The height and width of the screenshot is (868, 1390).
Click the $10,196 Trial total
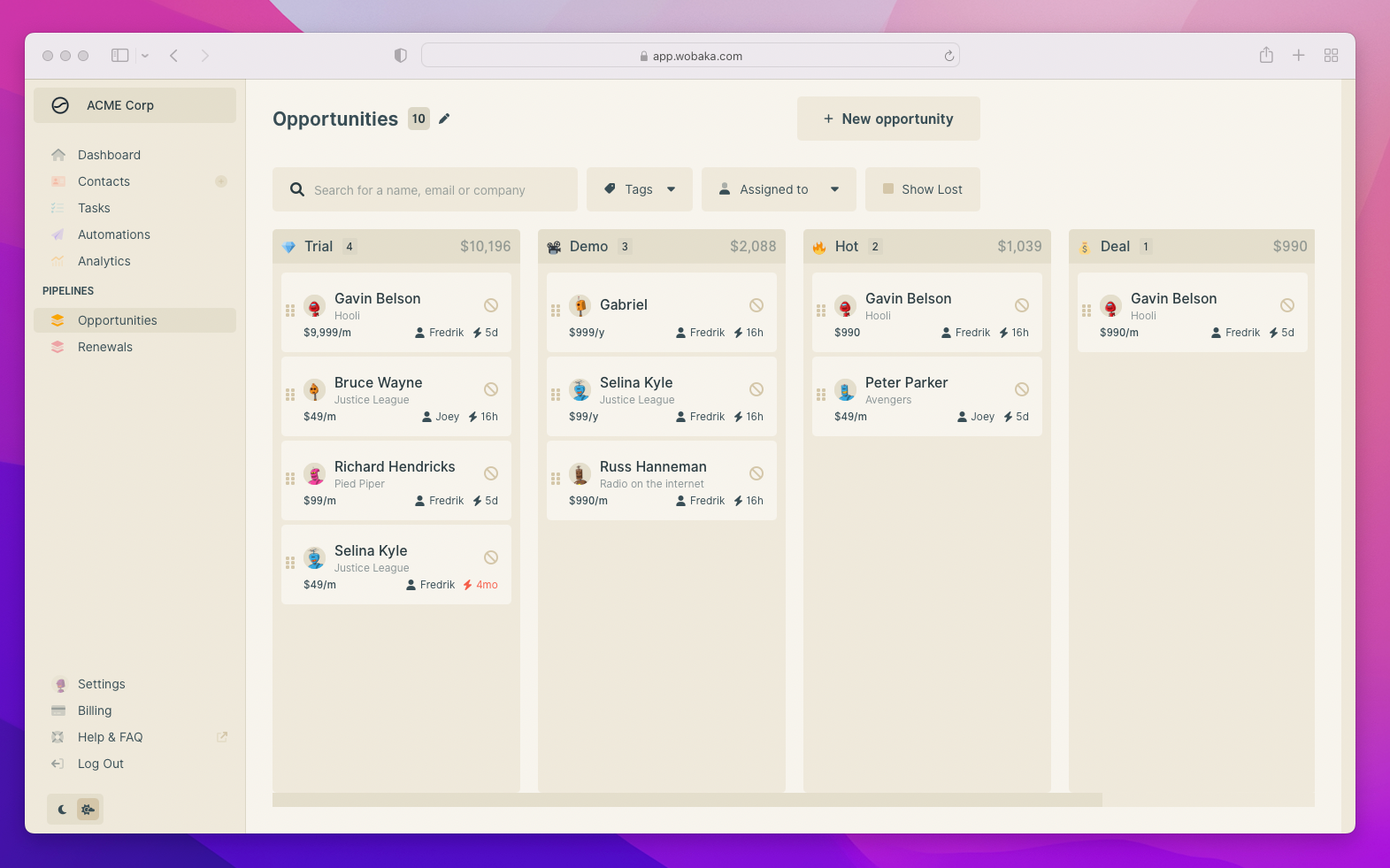pyautogui.click(x=485, y=246)
